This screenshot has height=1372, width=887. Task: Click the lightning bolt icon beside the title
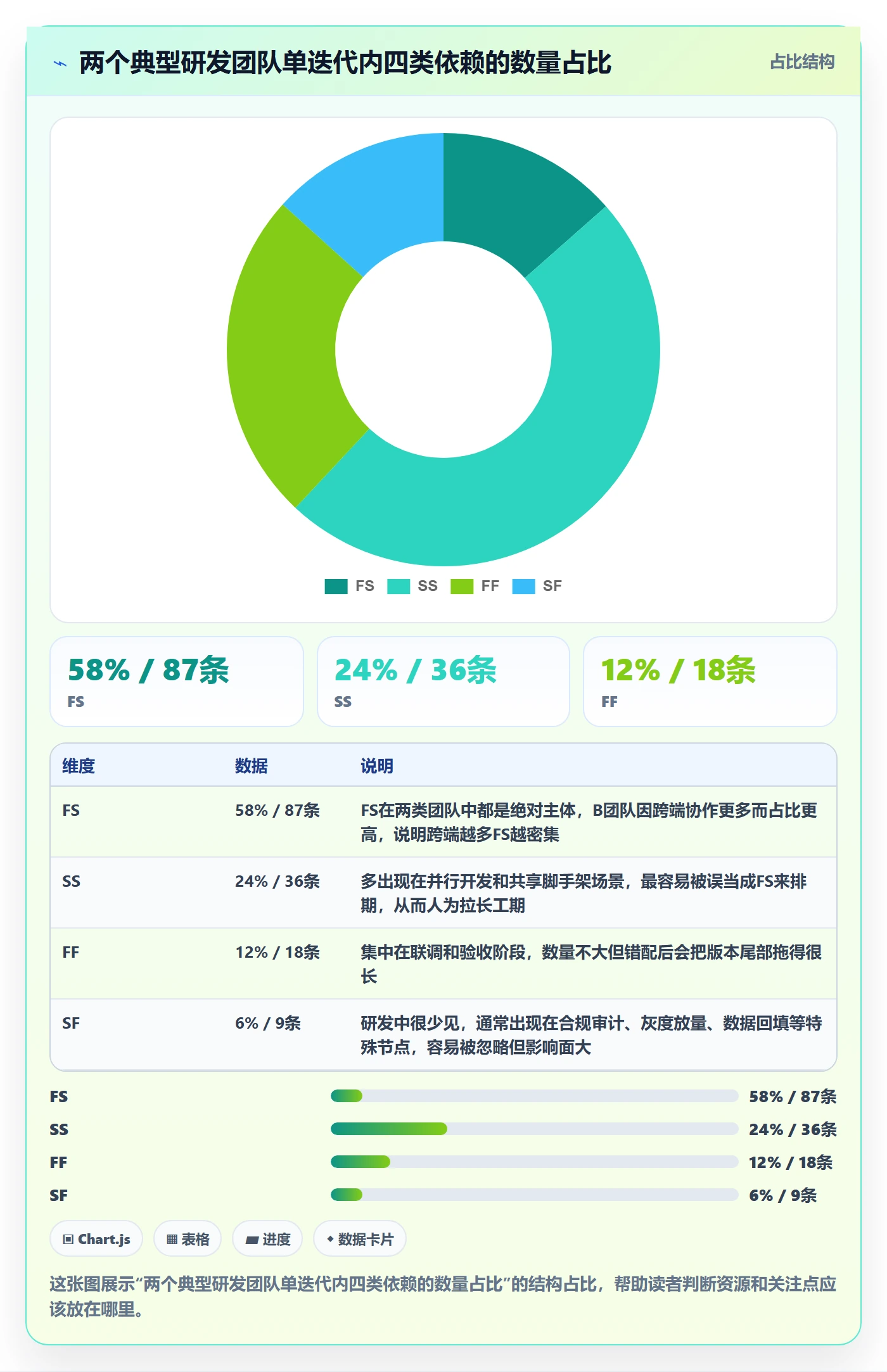[60, 63]
